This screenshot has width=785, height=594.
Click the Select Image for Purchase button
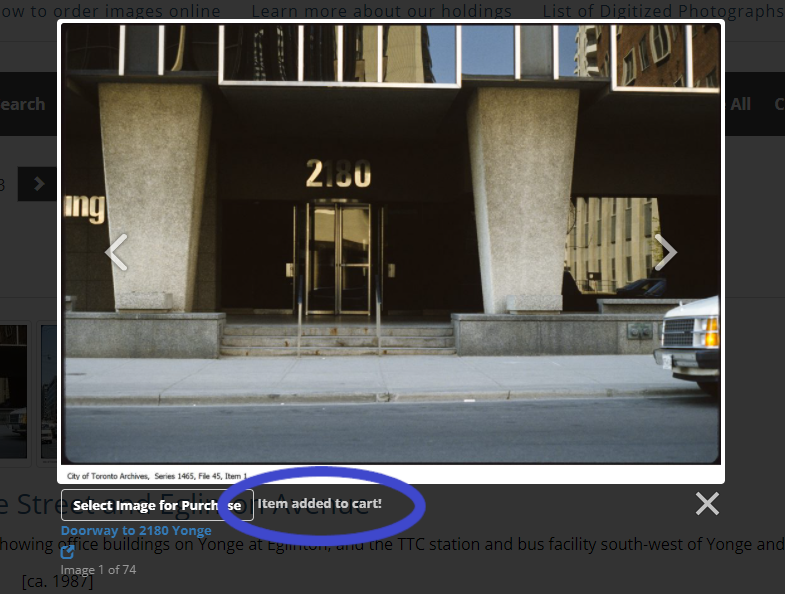click(157, 505)
